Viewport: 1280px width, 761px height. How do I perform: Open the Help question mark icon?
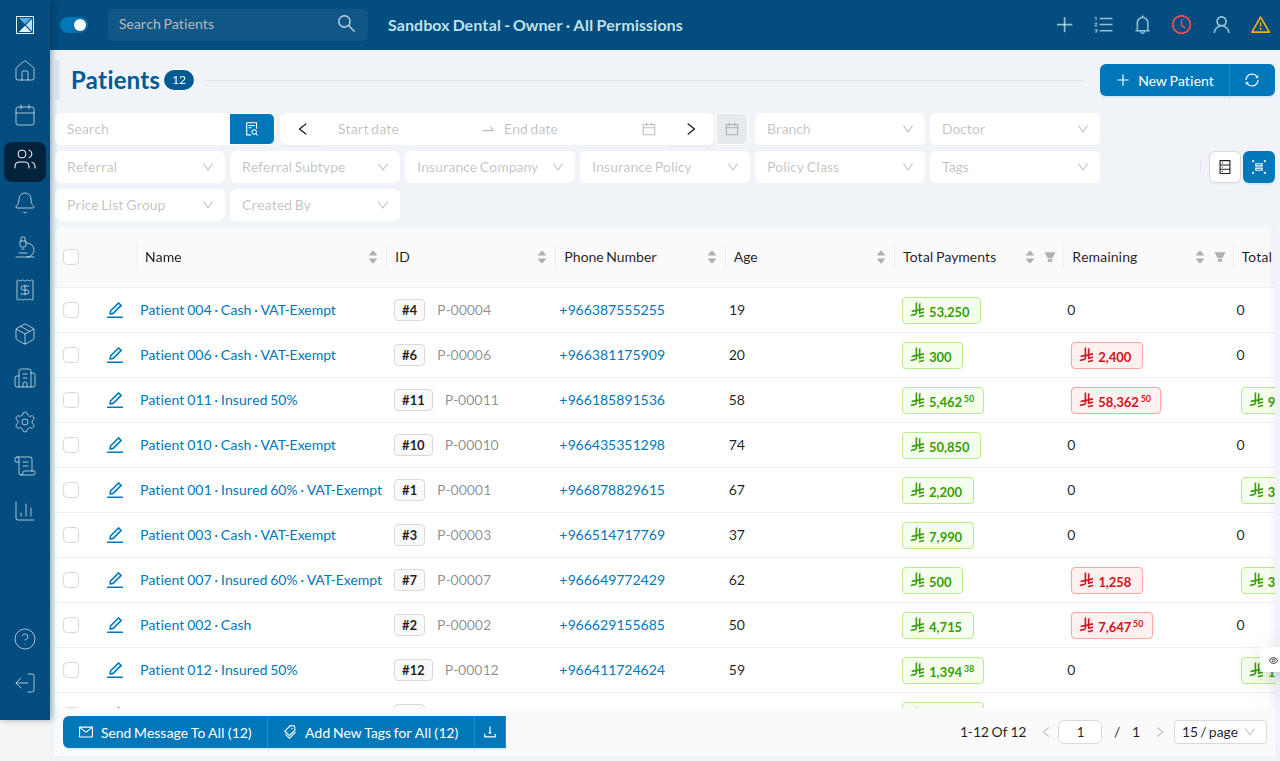(x=25, y=639)
